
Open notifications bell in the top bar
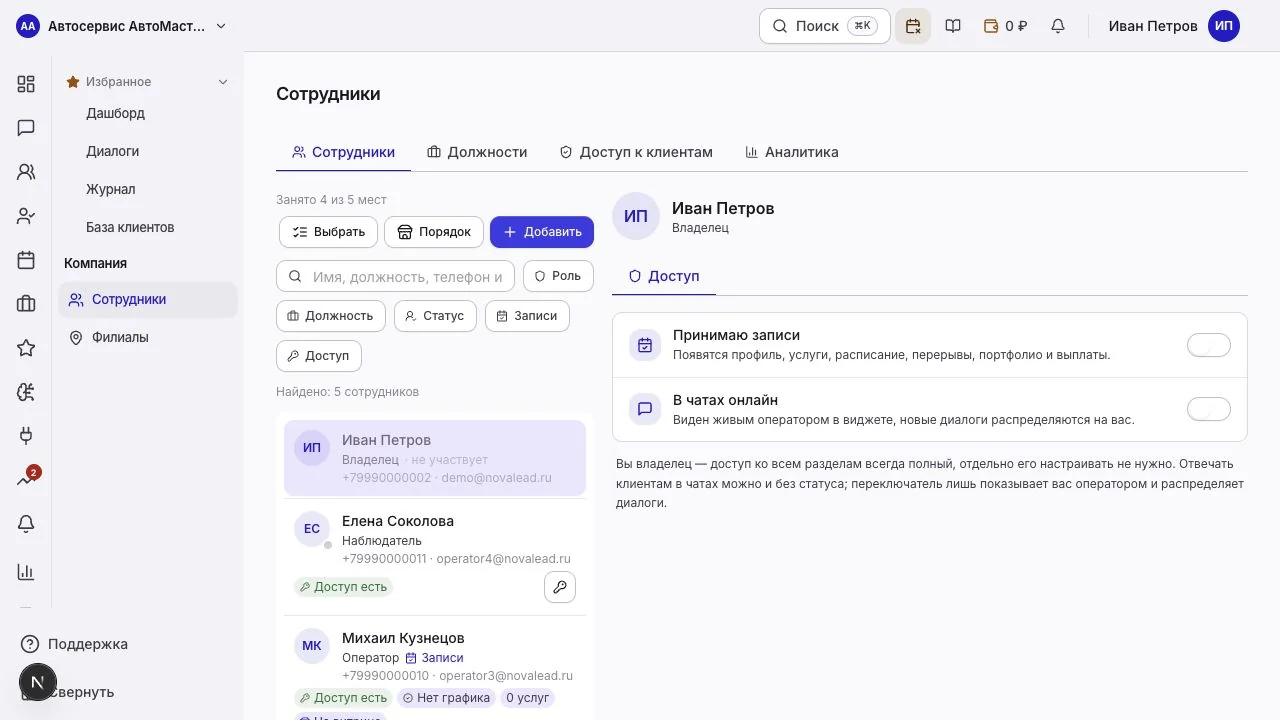1058,26
